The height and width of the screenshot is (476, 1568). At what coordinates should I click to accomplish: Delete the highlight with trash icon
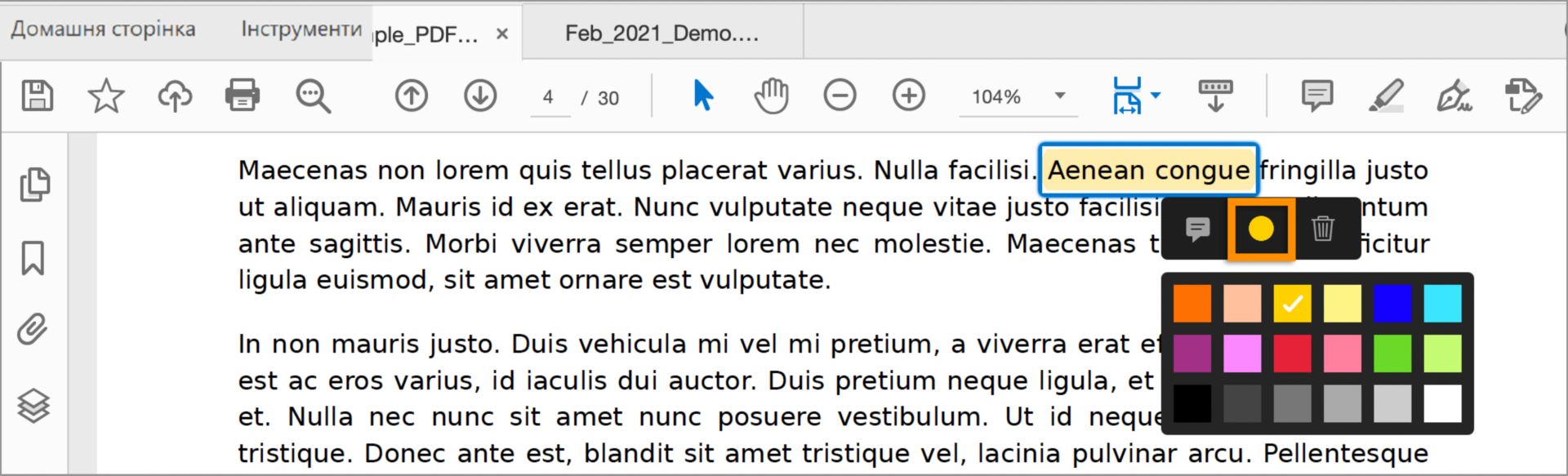point(1323,229)
